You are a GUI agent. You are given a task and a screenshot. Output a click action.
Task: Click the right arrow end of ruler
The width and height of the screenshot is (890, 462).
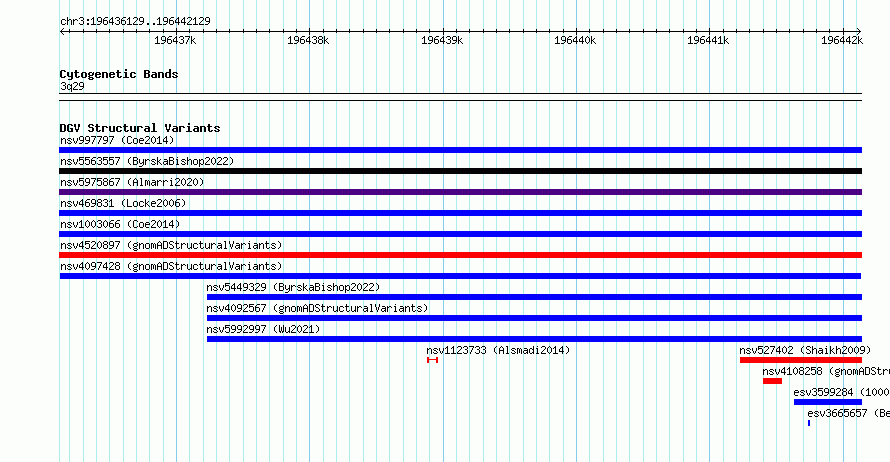859,31
